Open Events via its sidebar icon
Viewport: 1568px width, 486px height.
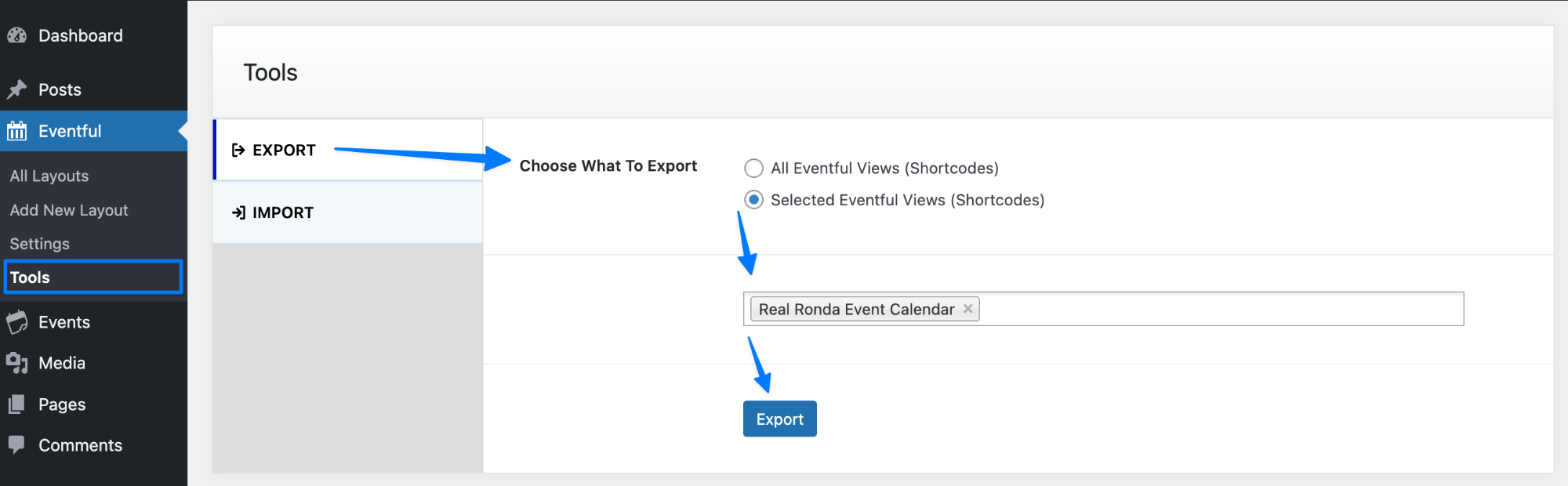coord(17,321)
